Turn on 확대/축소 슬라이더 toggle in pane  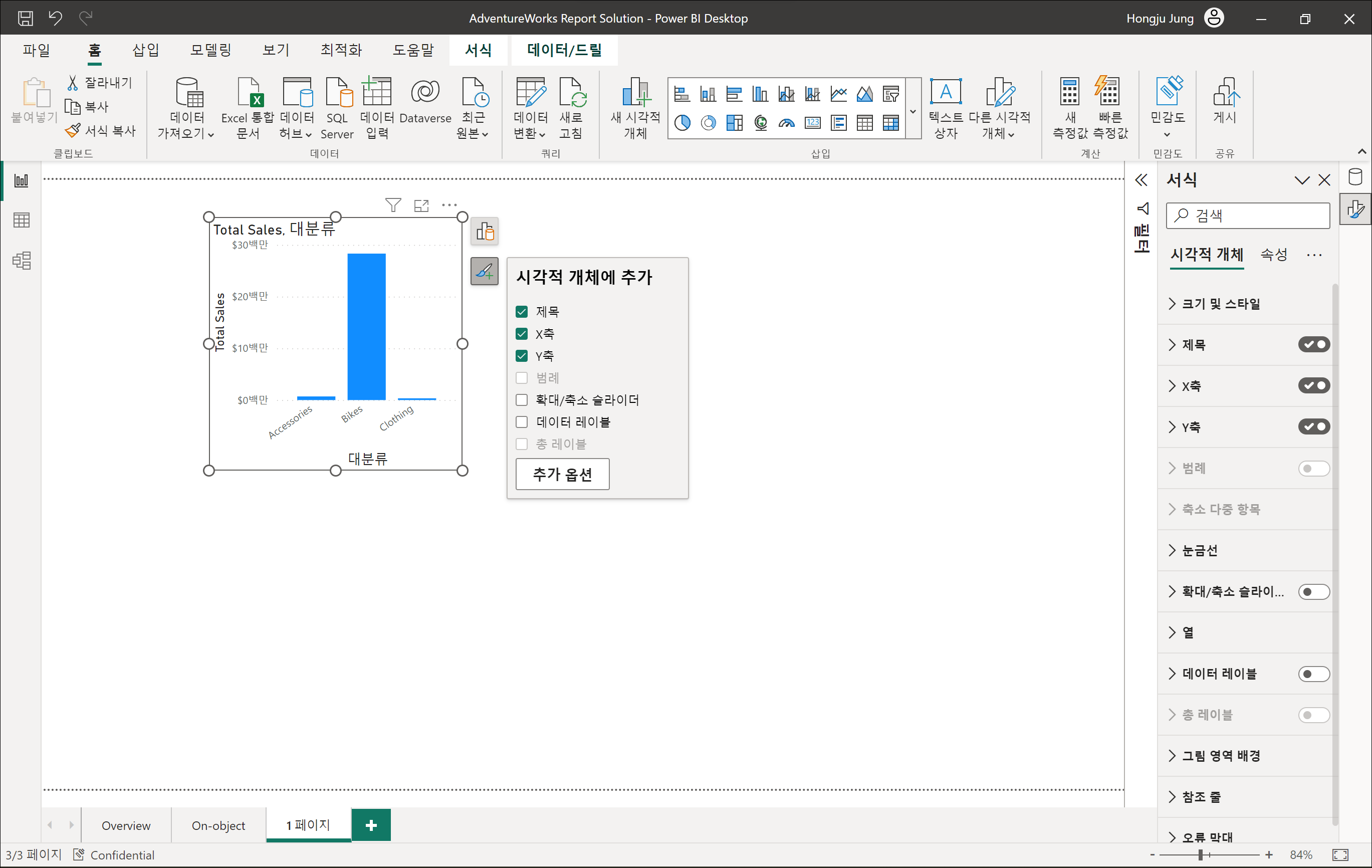[1313, 591]
